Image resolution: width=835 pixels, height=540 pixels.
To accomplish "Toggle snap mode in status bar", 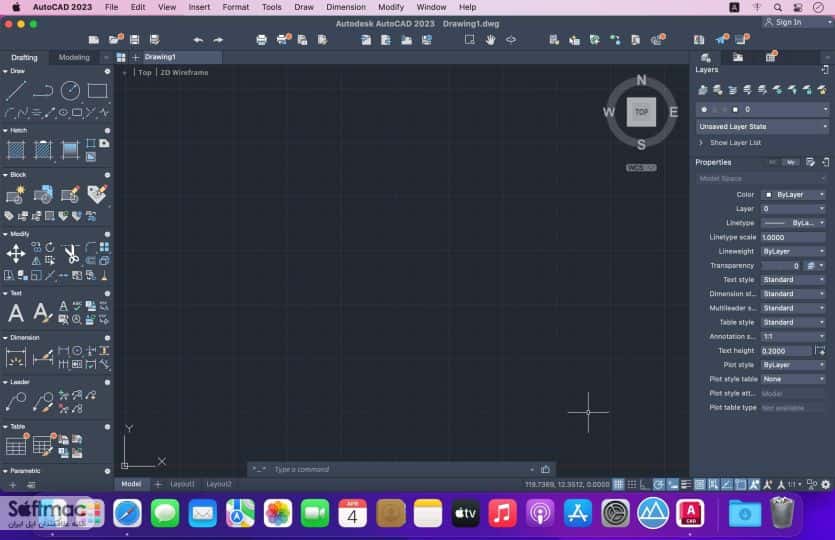I will tap(632, 485).
